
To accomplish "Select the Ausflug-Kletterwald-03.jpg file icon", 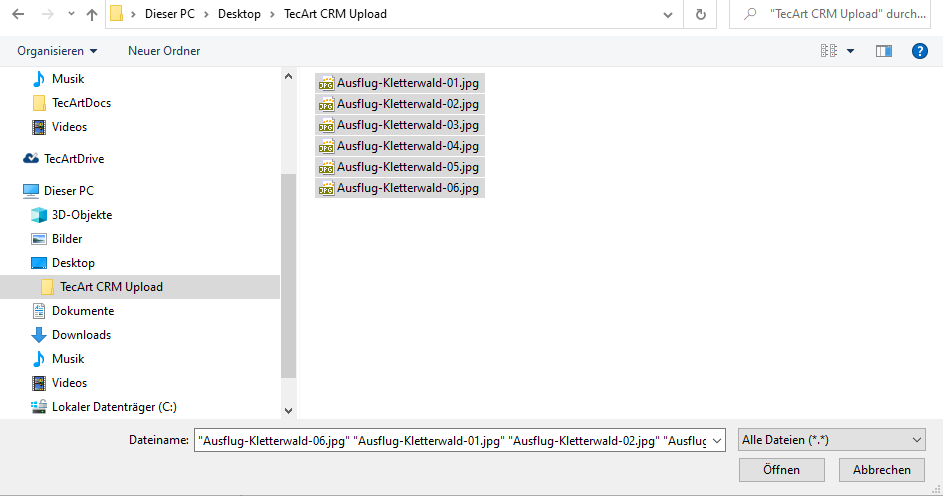I will (326, 125).
